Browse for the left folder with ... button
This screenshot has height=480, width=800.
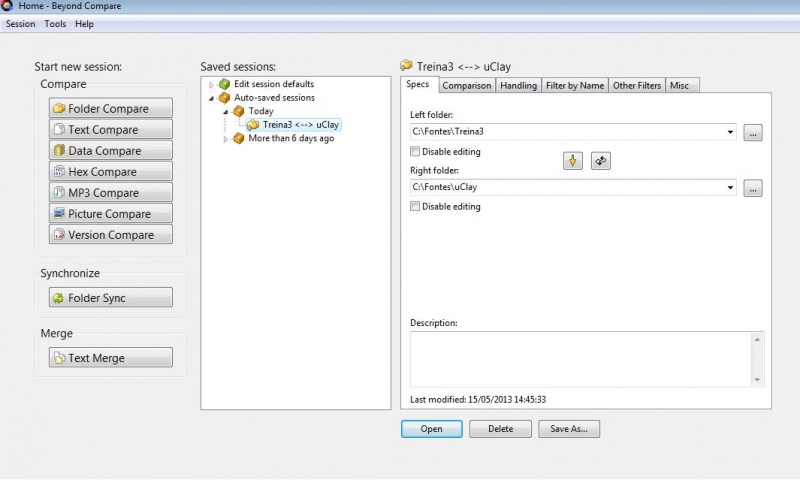tap(753, 133)
